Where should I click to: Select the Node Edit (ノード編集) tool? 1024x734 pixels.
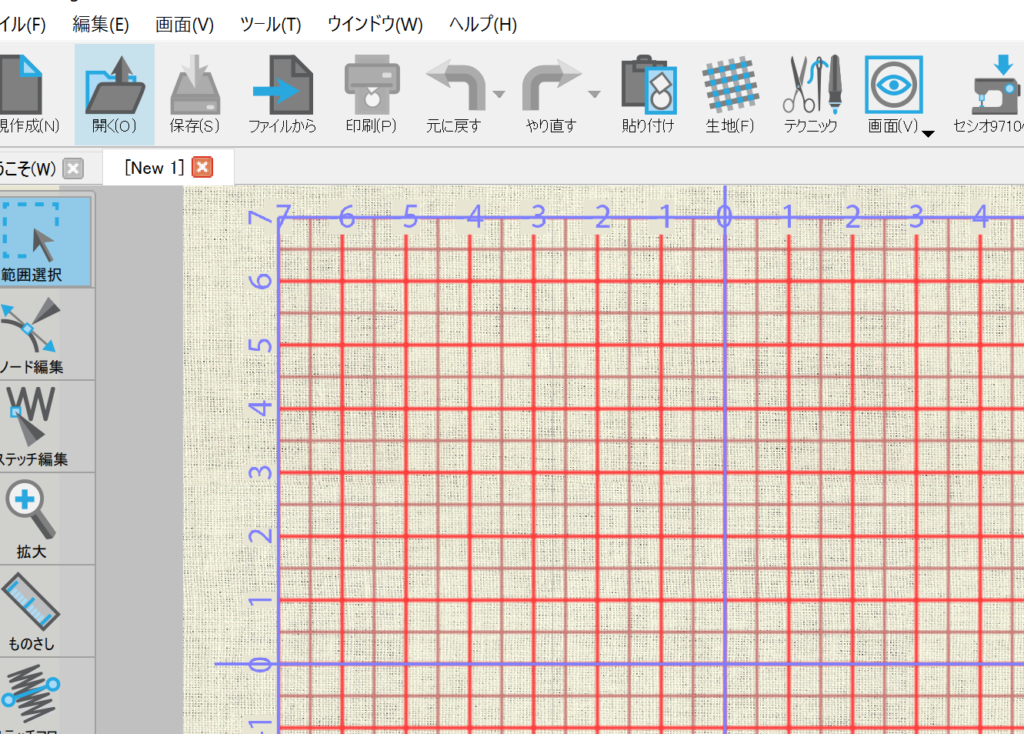[32, 330]
